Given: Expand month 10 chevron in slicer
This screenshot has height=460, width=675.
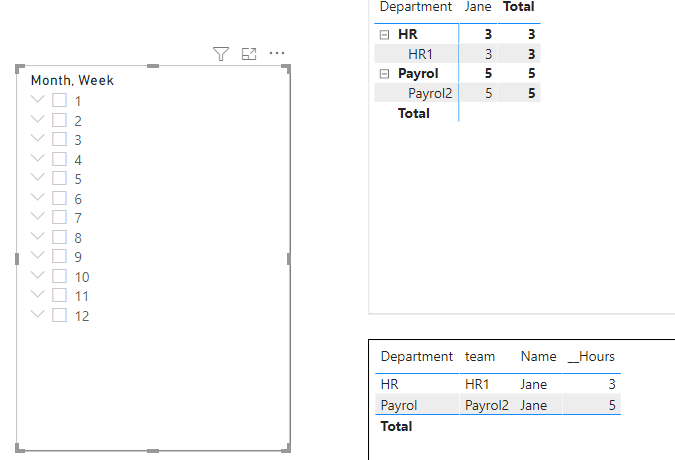Looking at the screenshot, I should (x=38, y=275).
